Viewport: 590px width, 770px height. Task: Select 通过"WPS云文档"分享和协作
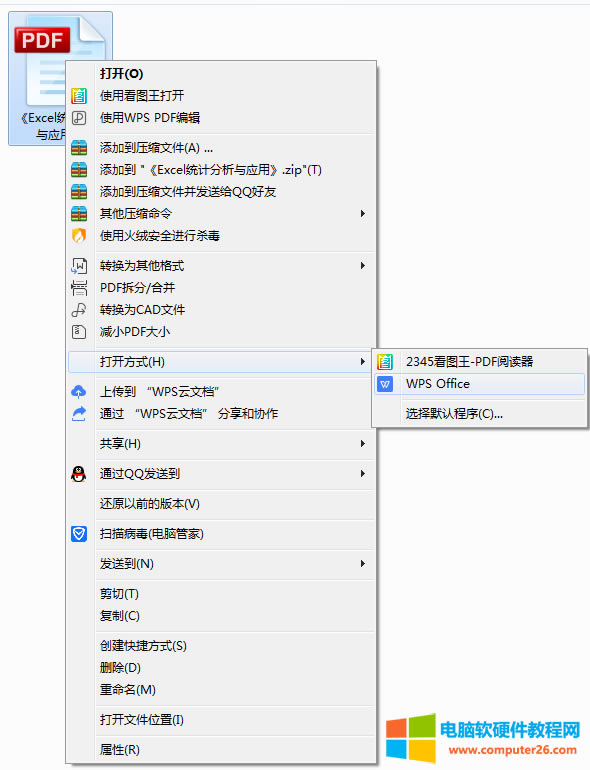pos(221,413)
